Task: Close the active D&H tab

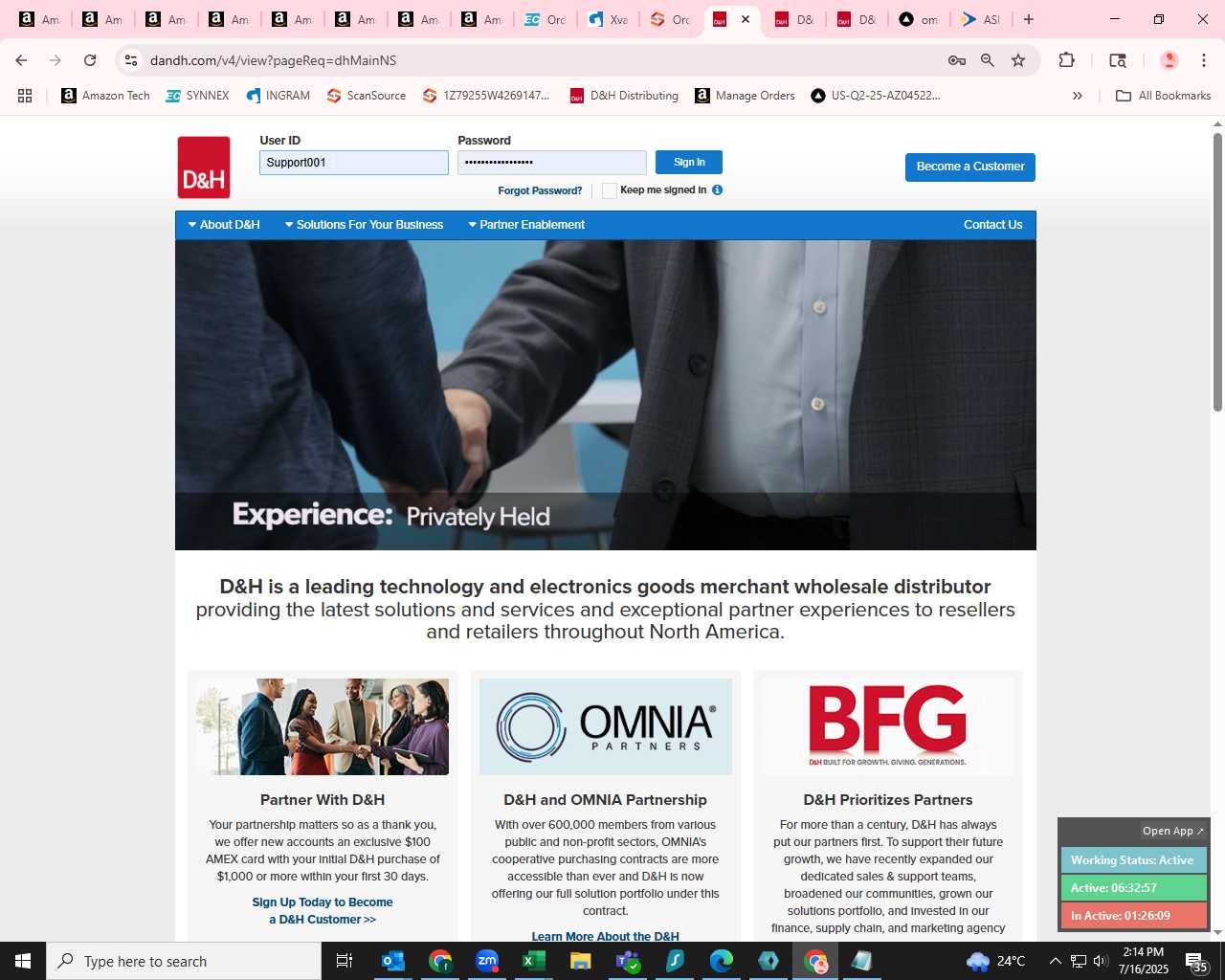Action: point(746,19)
